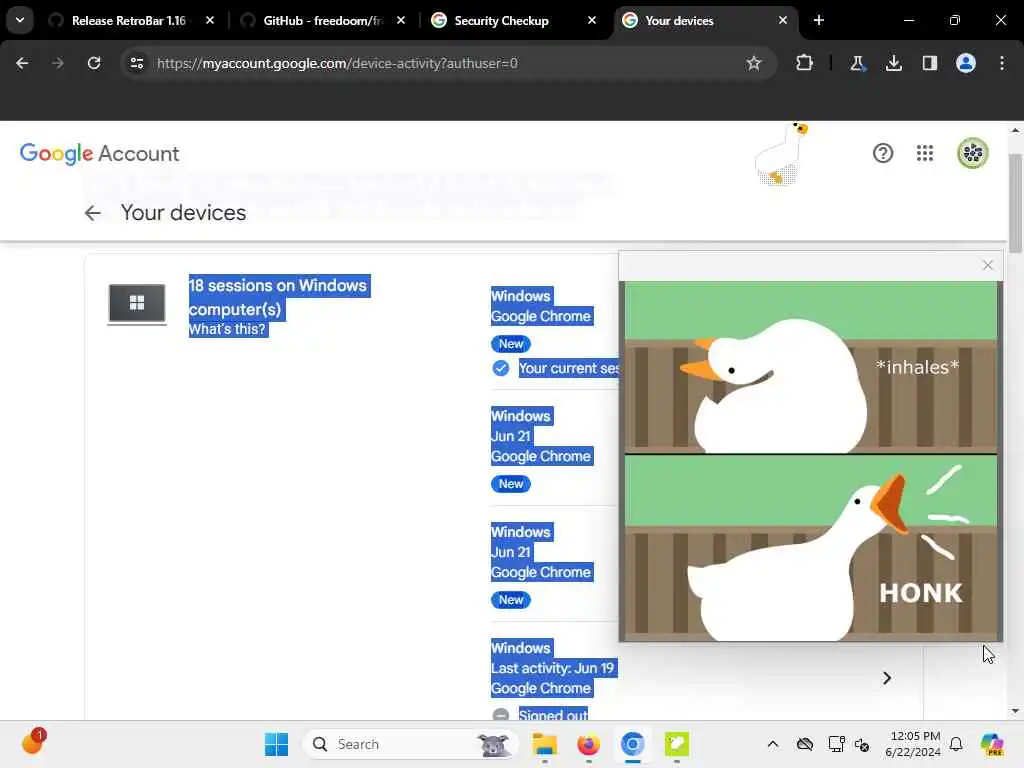Open the tab search dropdown arrow
Image resolution: width=1024 pixels, height=768 pixels.
(20, 20)
